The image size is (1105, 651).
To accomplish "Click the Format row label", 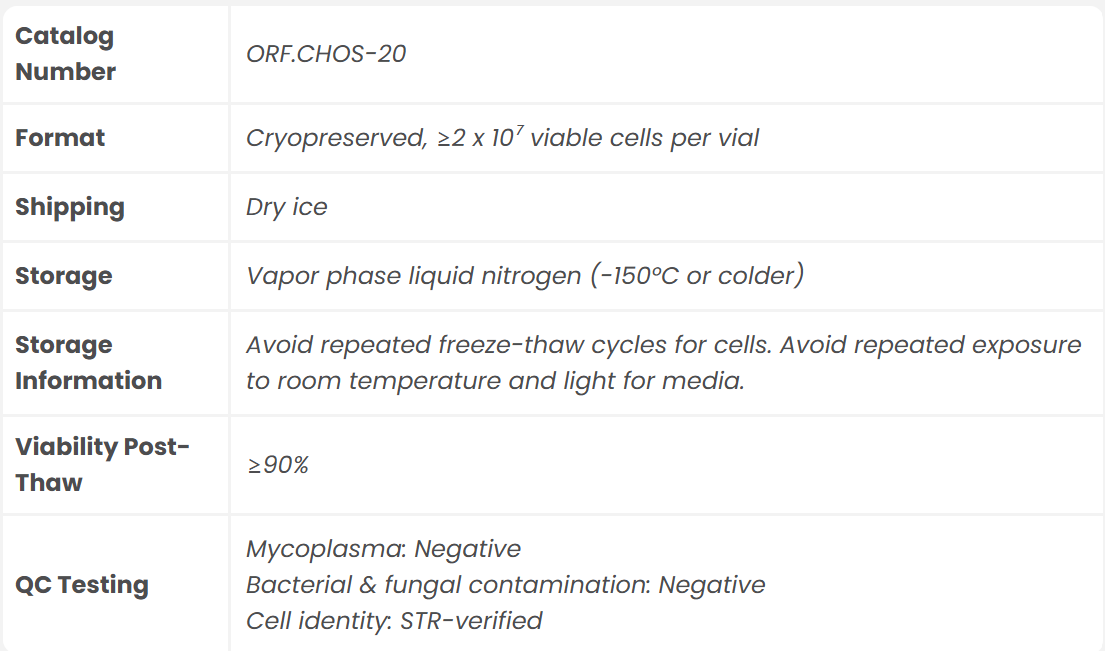I will tap(60, 137).
